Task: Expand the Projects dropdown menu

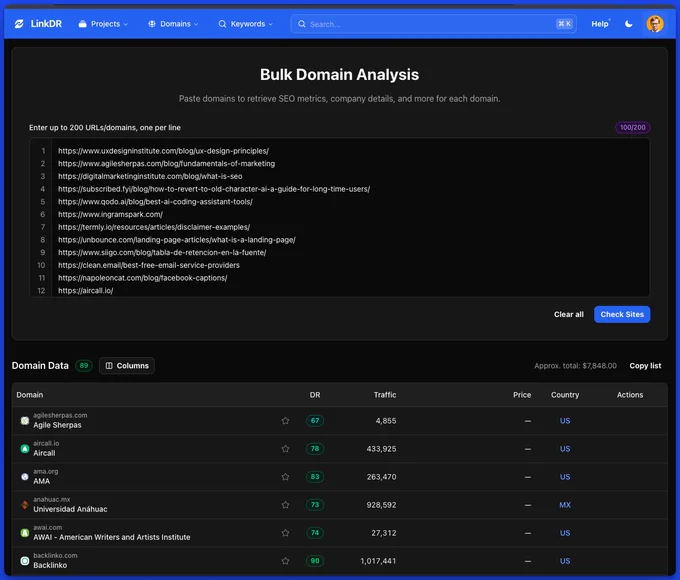Action: coord(103,24)
